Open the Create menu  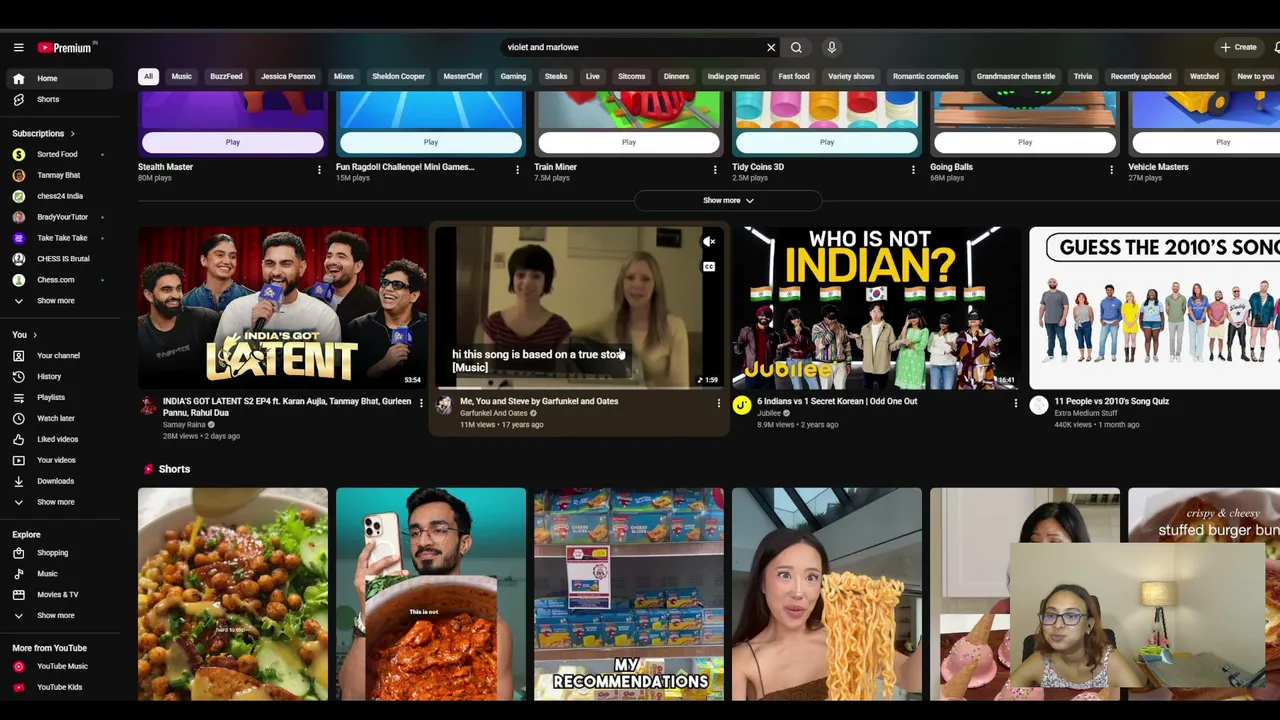[x=1239, y=47]
